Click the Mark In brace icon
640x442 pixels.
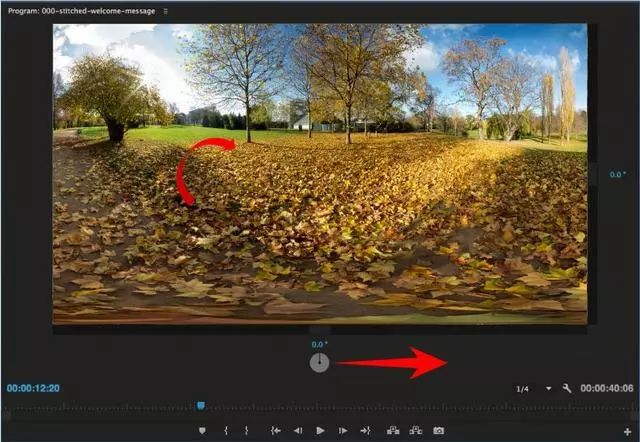(226, 431)
